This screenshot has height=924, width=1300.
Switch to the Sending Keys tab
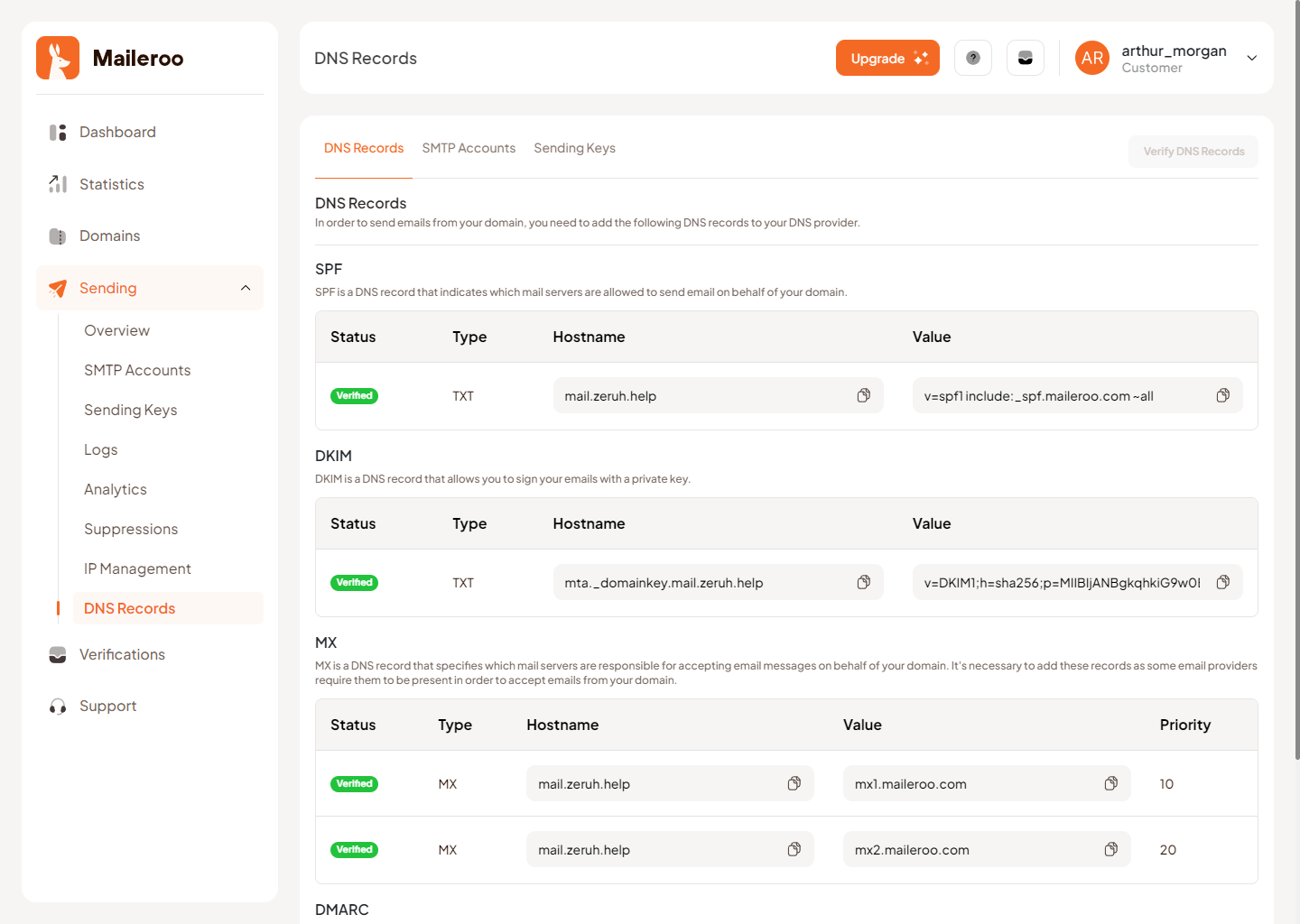click(x=574, y=148)
